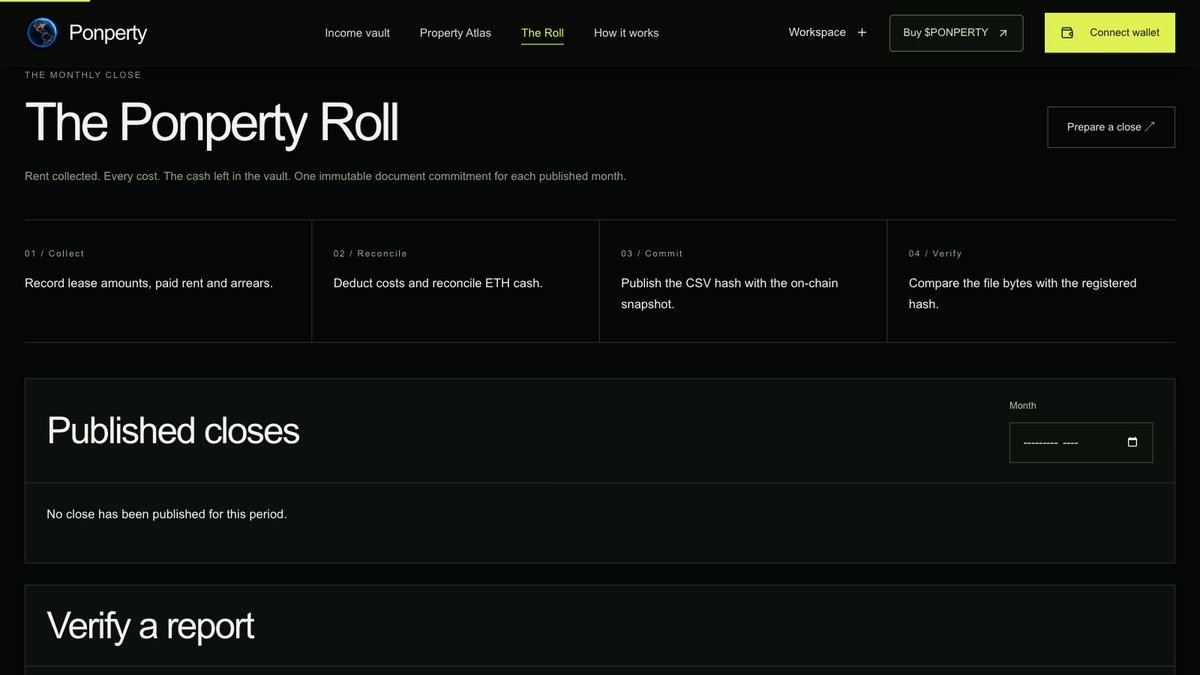Click the '04 / Verify' step label
The image size is (1200, 675).
tap(935, 254)
